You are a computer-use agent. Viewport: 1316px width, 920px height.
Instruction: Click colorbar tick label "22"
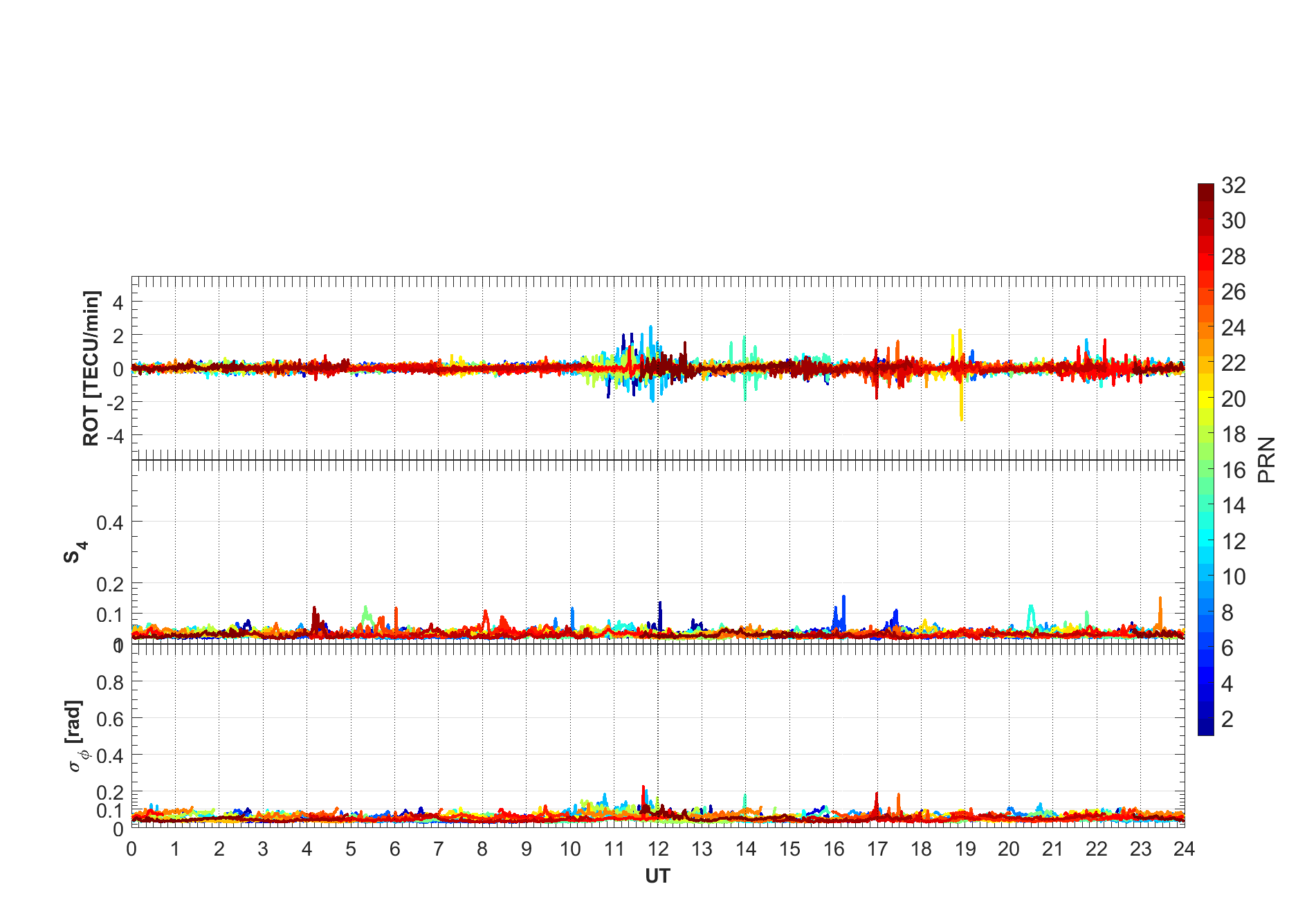(x=1234, y=363)
